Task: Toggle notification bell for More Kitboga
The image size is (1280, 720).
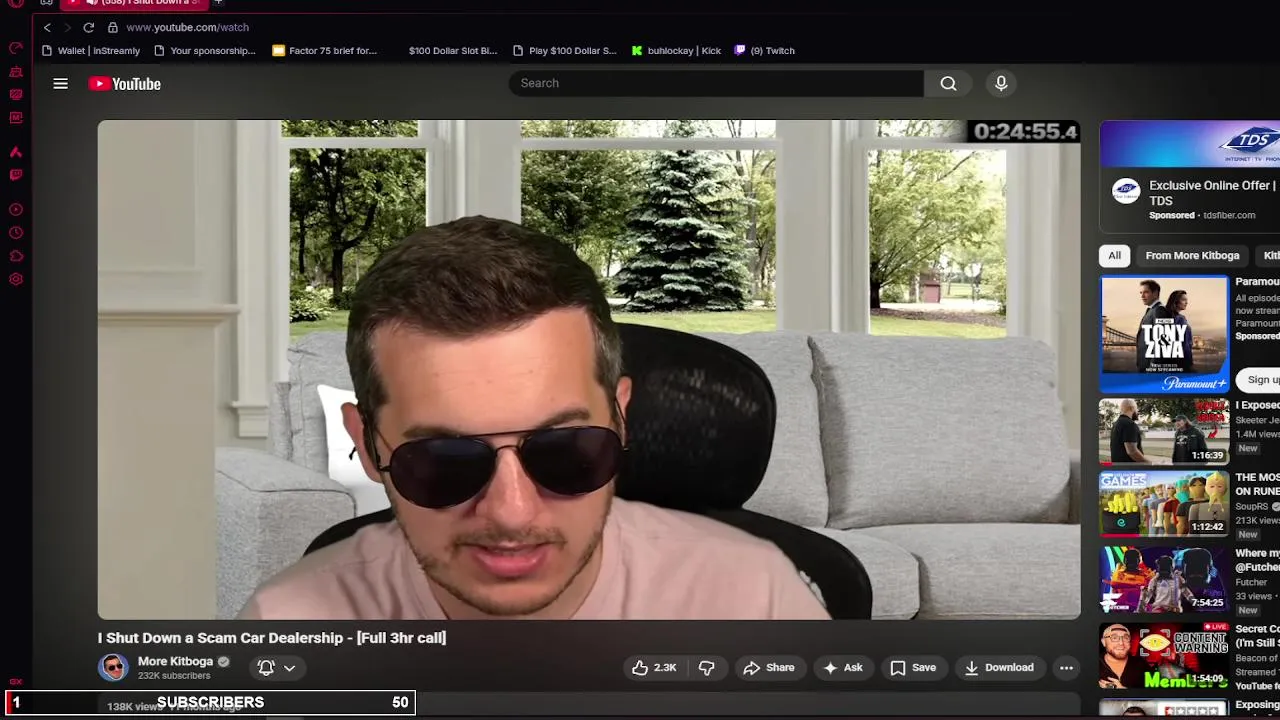Action: tap(266, 668)
